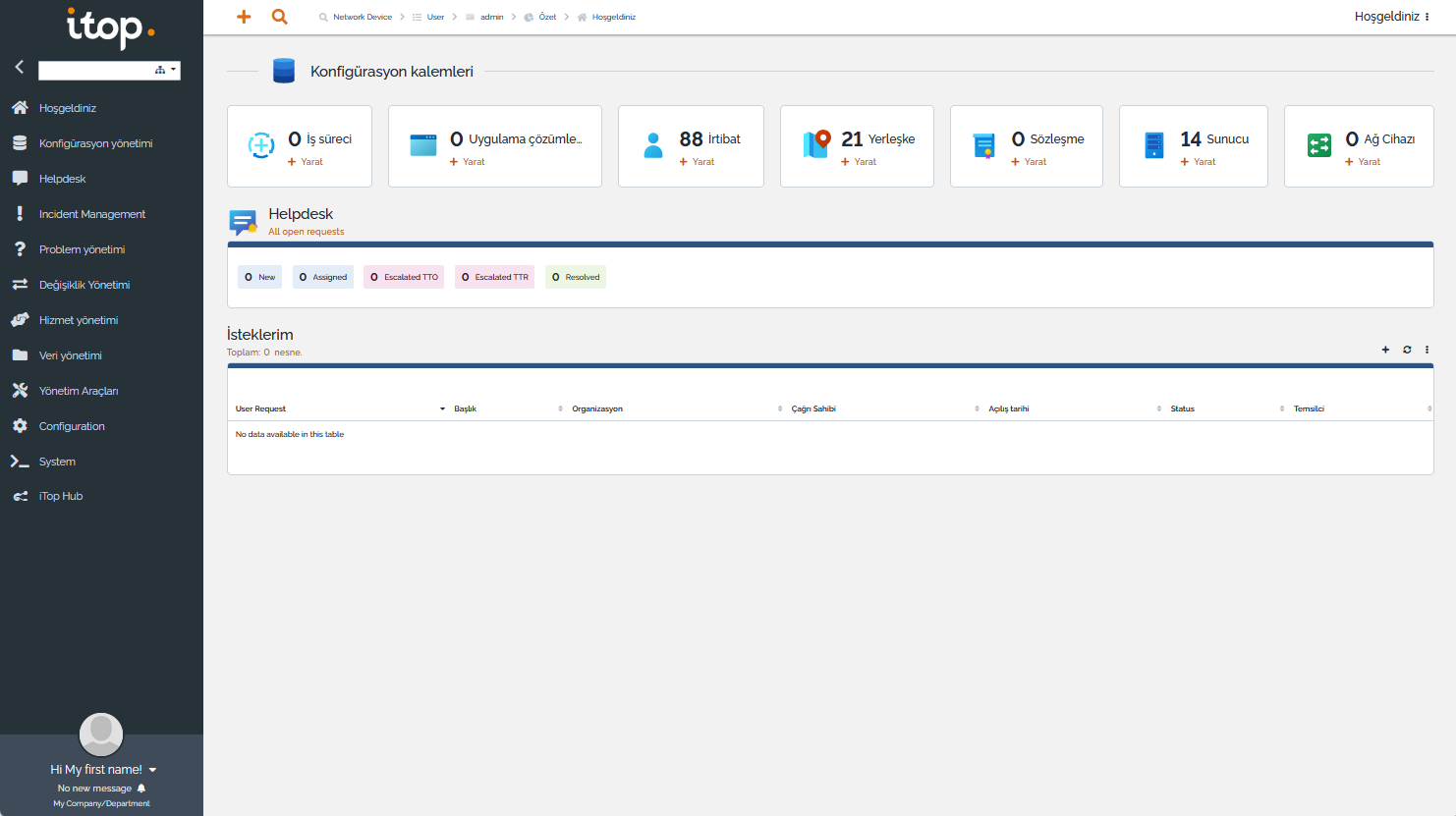Open İsteklerim three-dot options menu
The height and width of the screenshot is (816, 1456).
tap(1427, 350)
